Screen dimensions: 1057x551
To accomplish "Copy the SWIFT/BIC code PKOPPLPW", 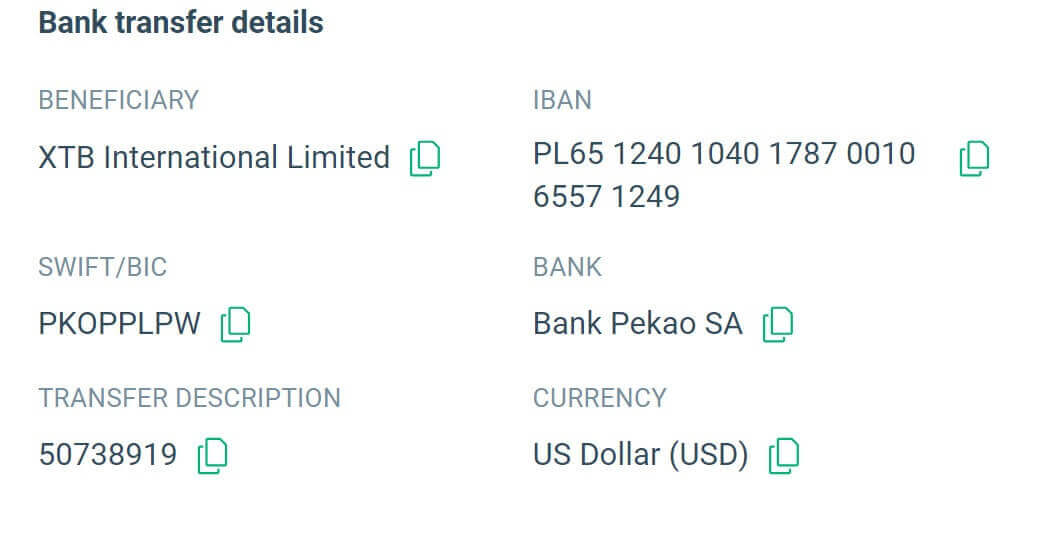I will [x=235, y=324].
